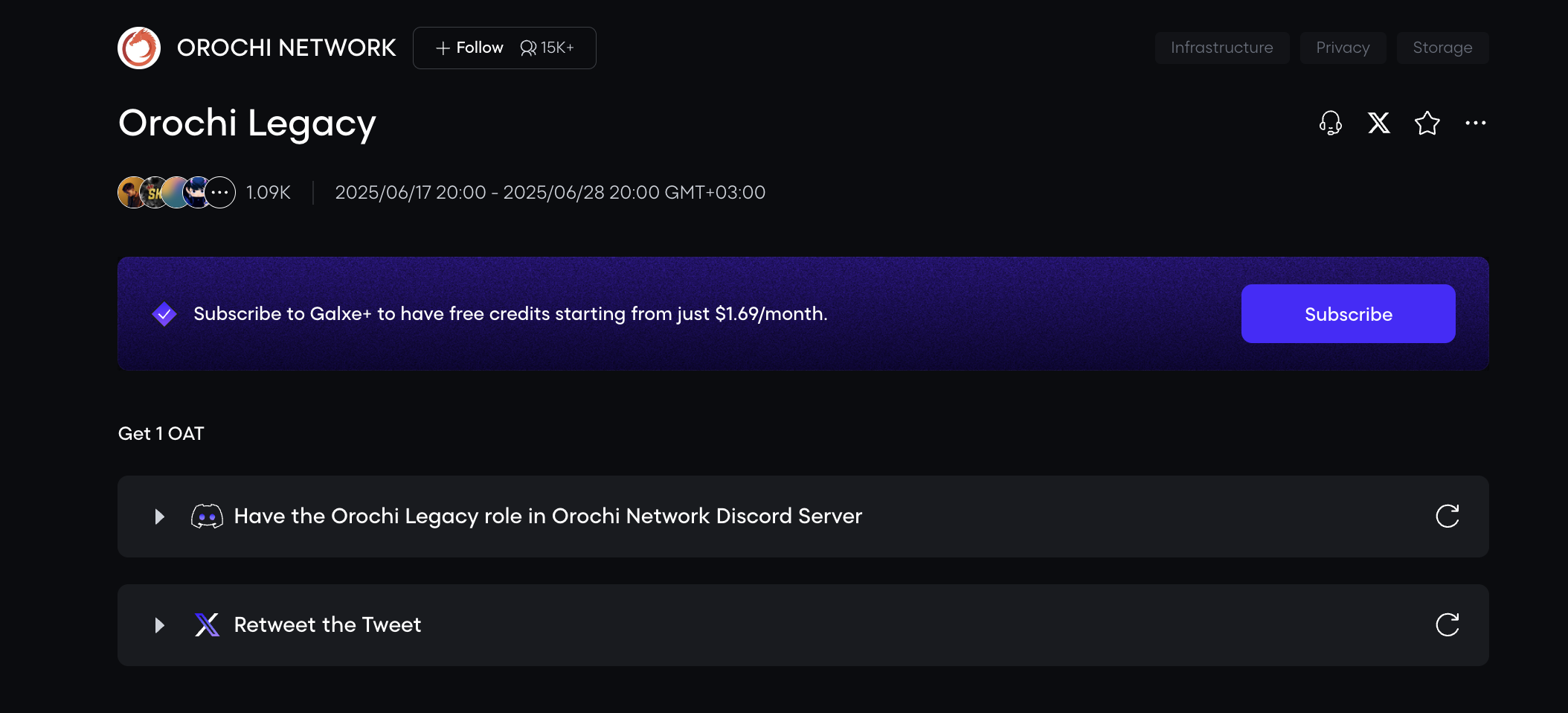Select the X icon beside Retweet task
Image resolution: width=1568 pixels, height=713 pixels.
click(x=207, y=625)
